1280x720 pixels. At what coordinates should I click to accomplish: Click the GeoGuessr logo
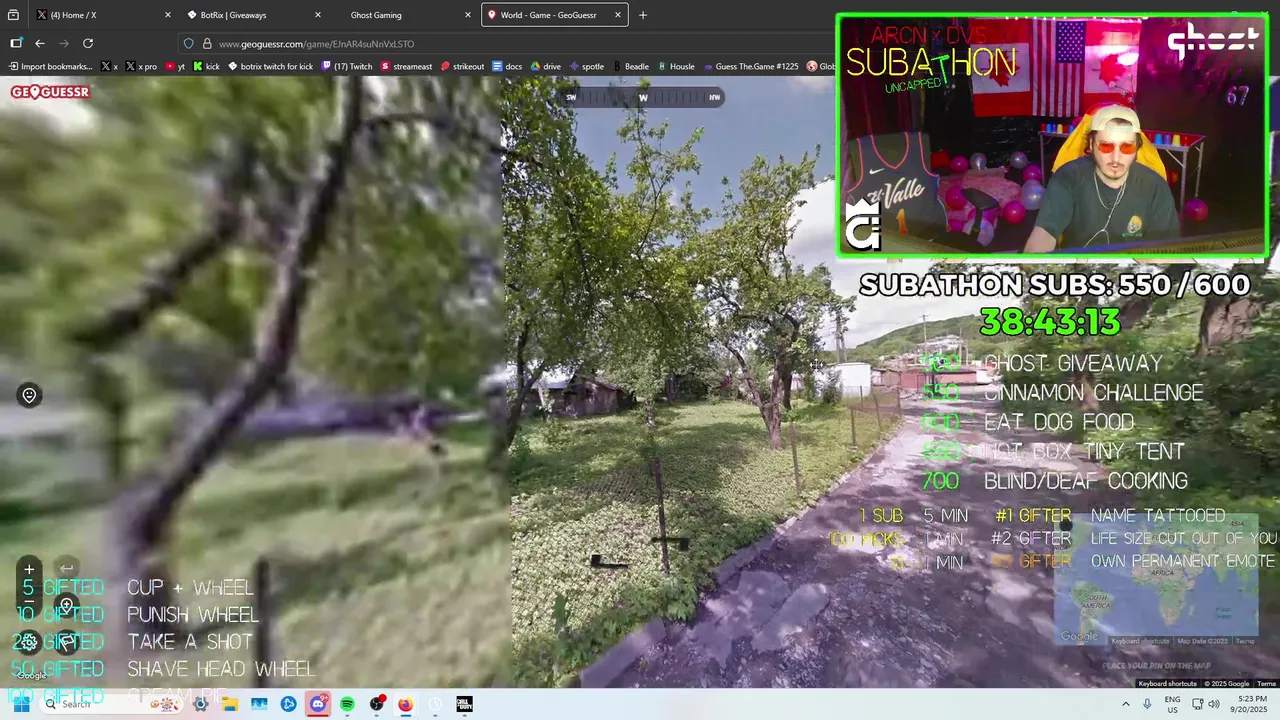50,92
